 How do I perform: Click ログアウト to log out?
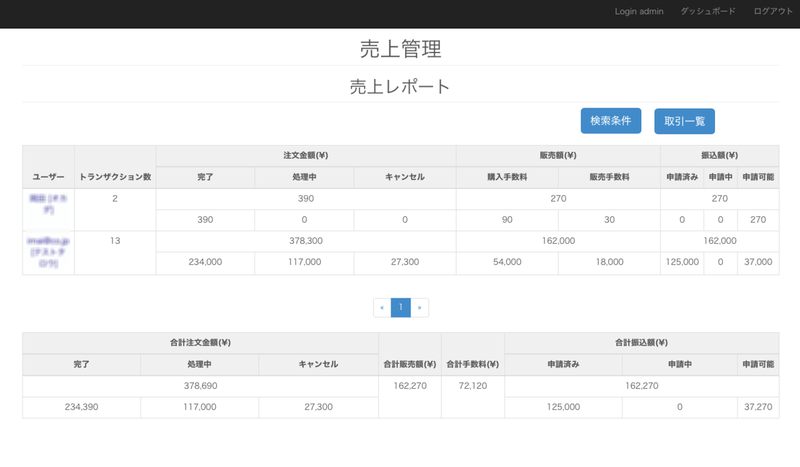[x=773, y=11]
